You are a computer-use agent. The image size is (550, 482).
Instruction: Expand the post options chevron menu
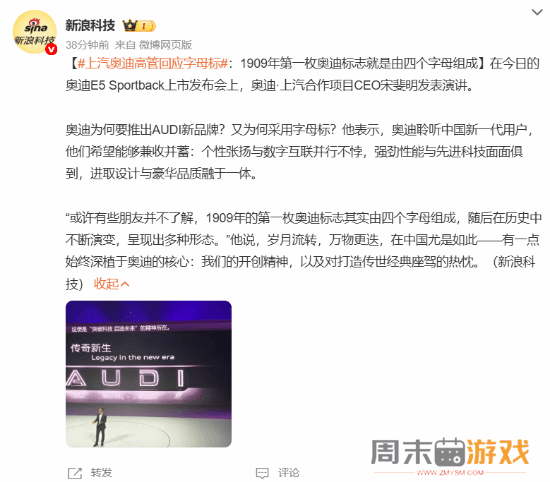(537, 12)
